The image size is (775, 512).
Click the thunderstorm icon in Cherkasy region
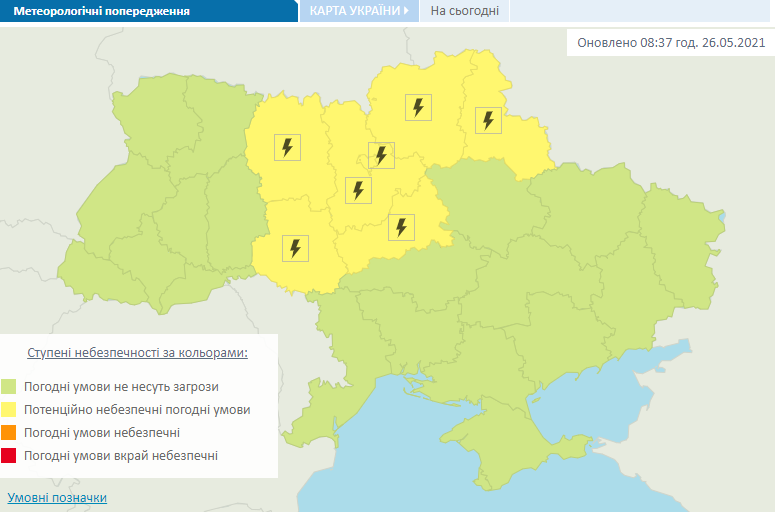(401, 227)
